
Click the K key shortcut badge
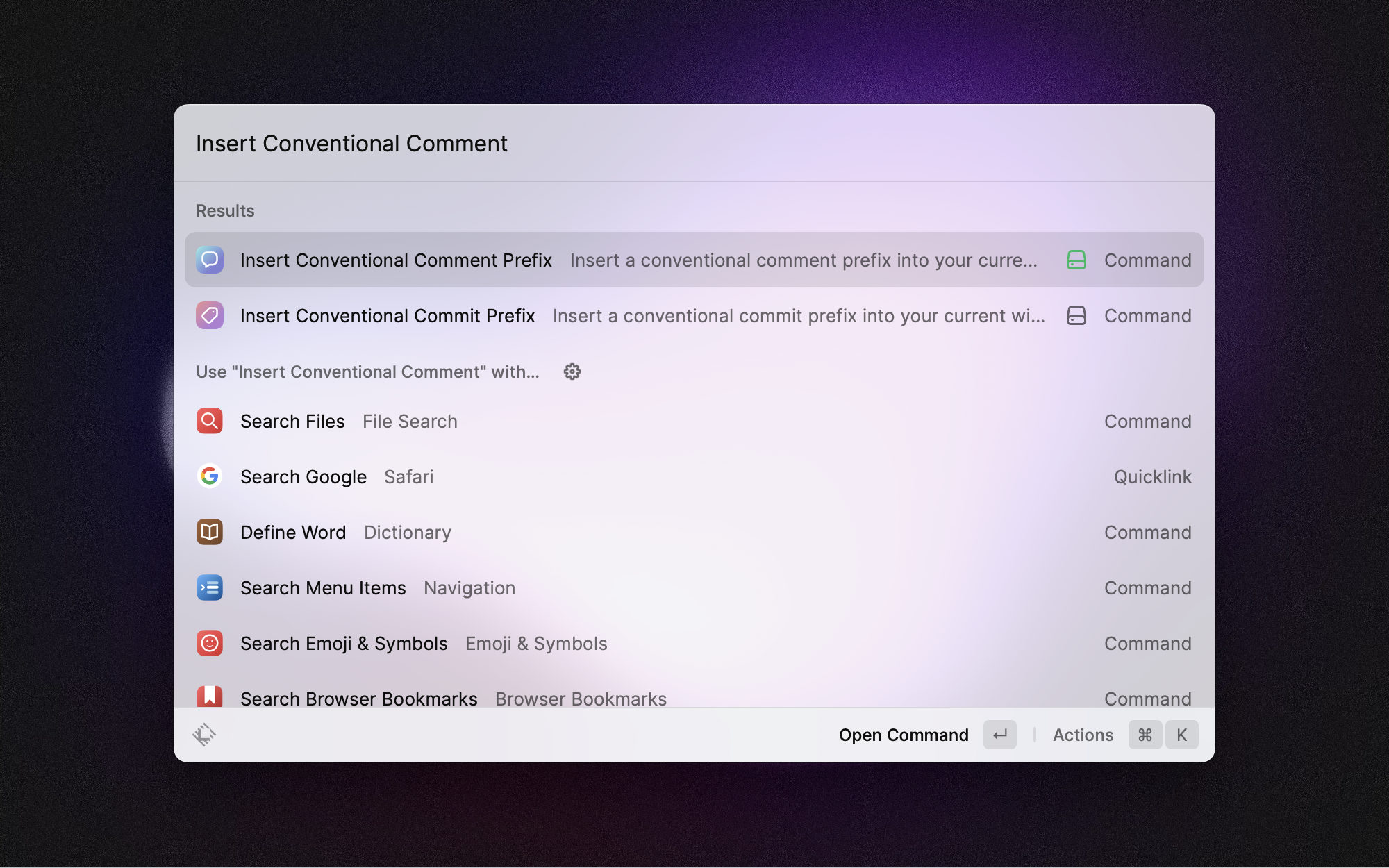click(x=1181, y=735)
